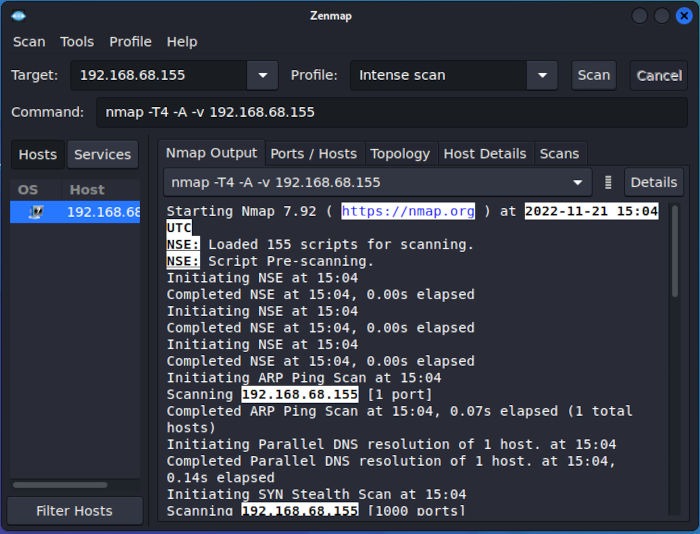
Task: Switch to the Topology tab
Action: (x=400, y=154)
